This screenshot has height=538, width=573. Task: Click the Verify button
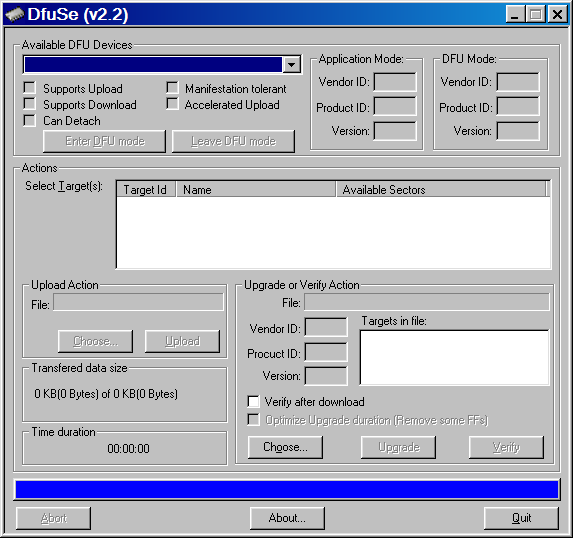[506, 447]
